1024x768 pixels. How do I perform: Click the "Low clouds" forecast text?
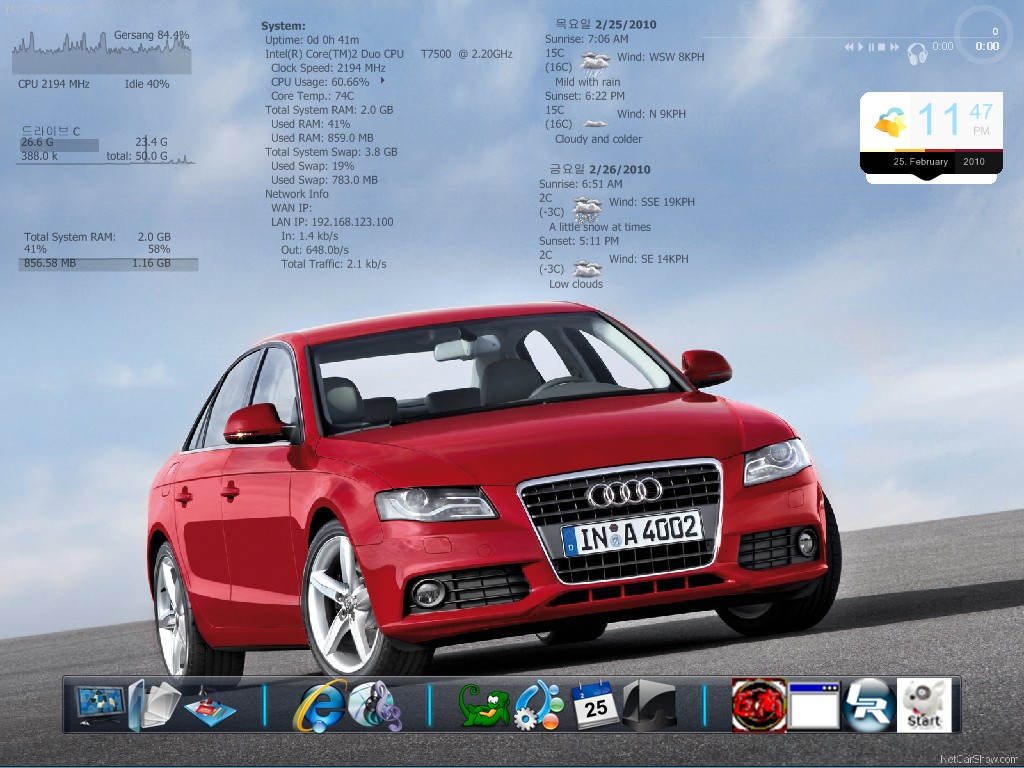(576, 284)
